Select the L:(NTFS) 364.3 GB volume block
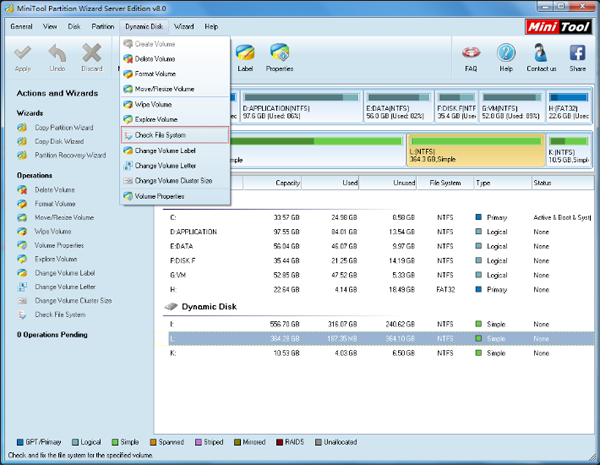600x465 pixels. coord(476,150)
